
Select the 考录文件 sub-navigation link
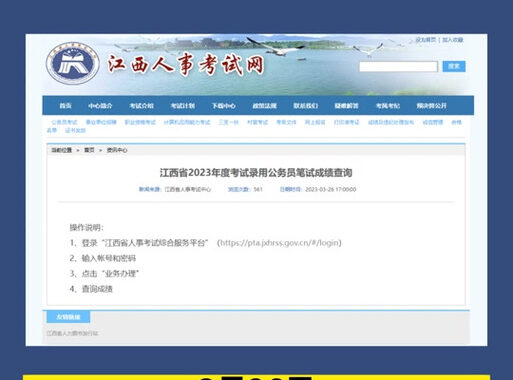pyautogui.click(x=286, y=122)
